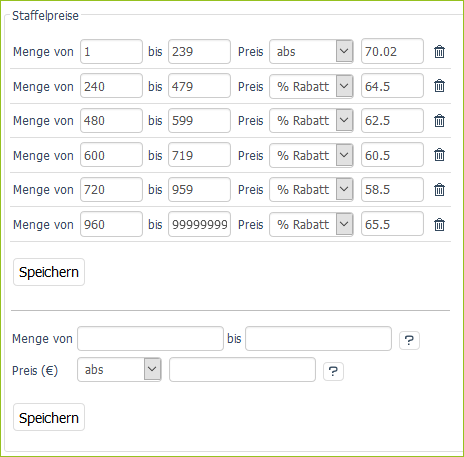This screenshot has width=464, height=457.
Task: Focus the Menge von field containing 960
Action: [111, 224]
